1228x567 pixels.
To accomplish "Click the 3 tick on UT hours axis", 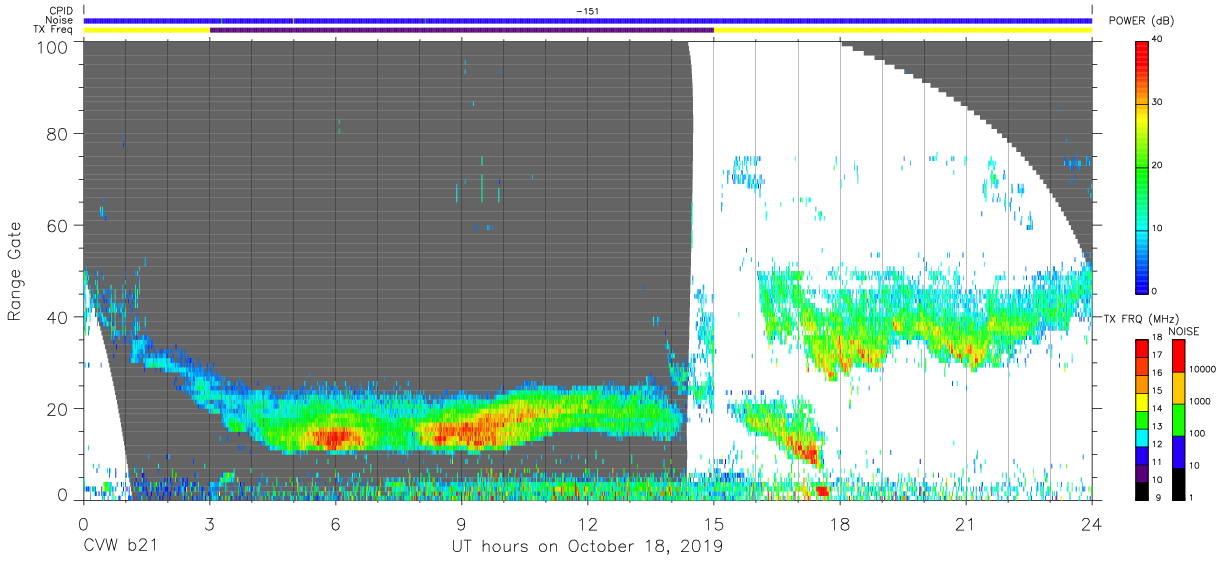I will [x=209, y=522].
